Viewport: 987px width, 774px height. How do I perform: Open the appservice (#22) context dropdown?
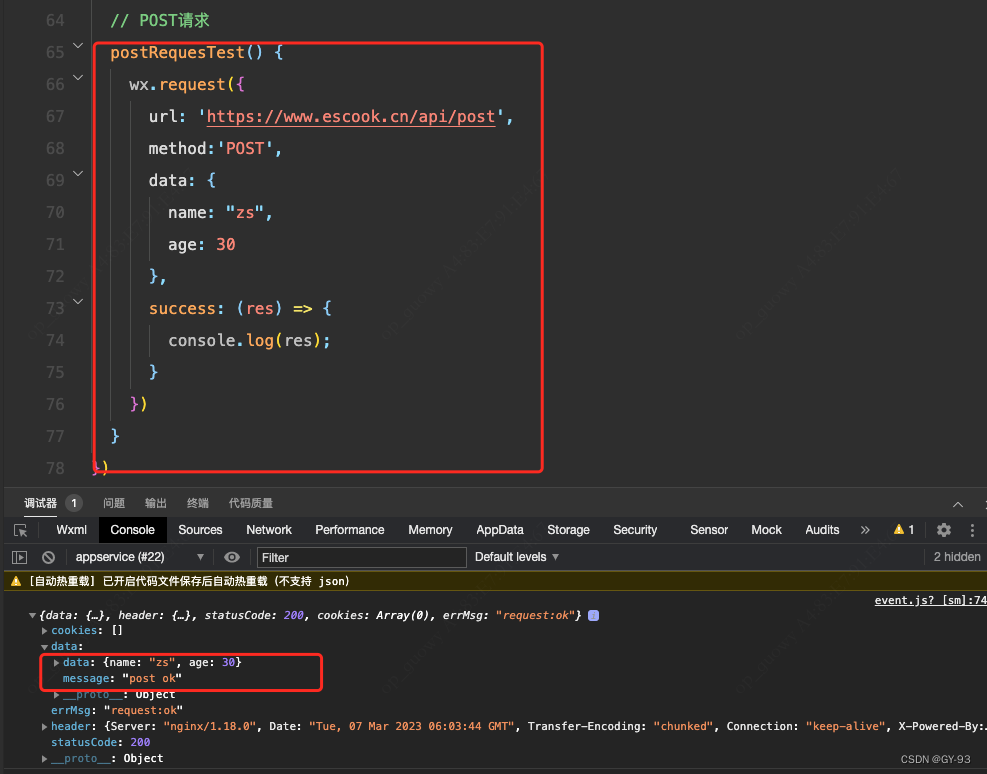coord(139,557)
